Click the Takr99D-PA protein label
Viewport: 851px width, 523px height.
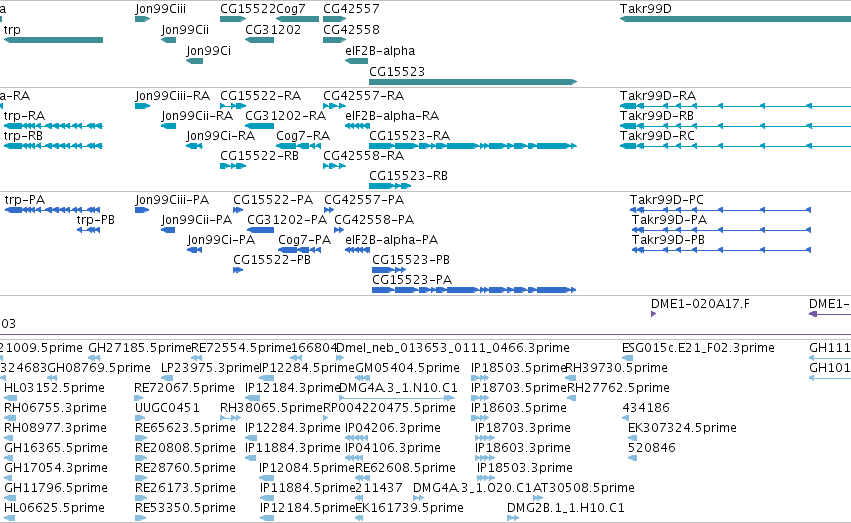point(669,220)
